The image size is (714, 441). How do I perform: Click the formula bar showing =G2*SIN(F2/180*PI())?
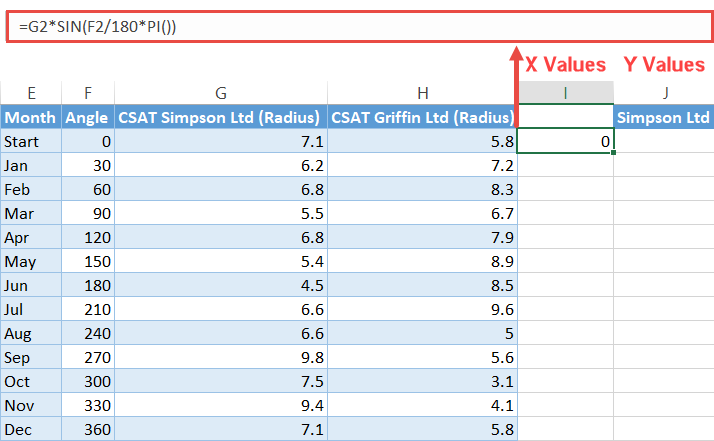click(360, 27)
